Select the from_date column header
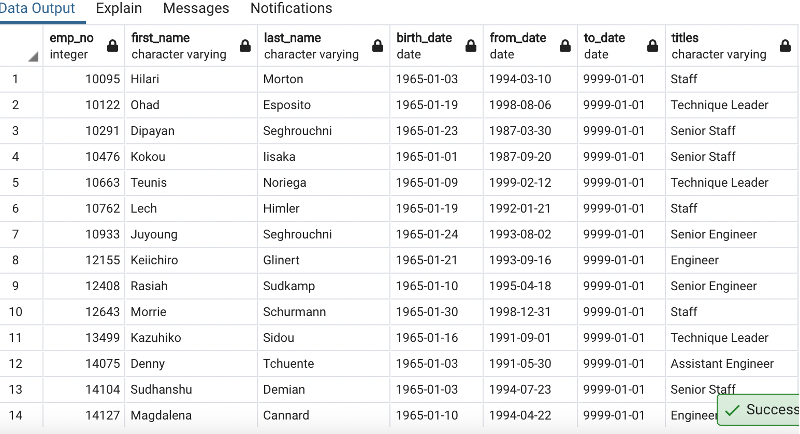Viewport: 800px width, 434px height. pyautogui.click(x=530, y=46)
